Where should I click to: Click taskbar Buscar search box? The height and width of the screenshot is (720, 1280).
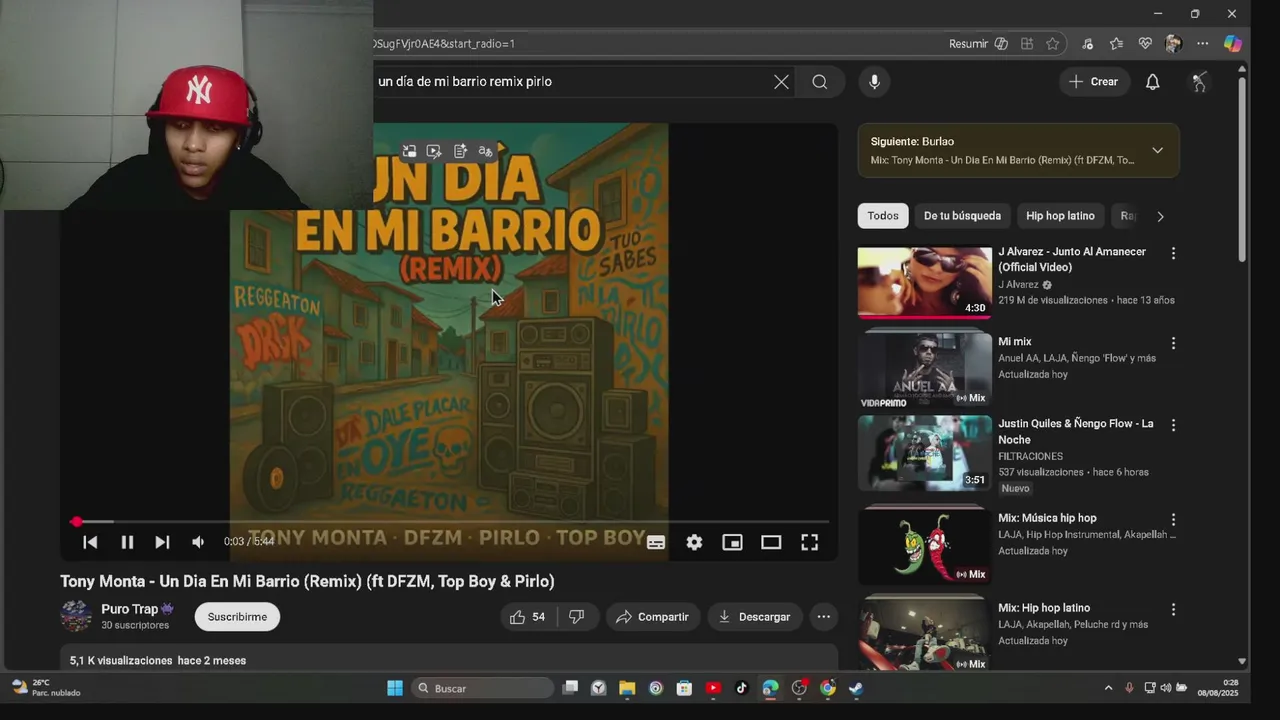tap(482, 688)
